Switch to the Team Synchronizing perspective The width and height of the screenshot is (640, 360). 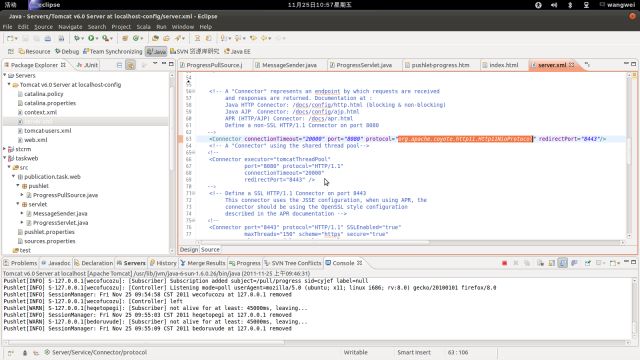click(x=112, y=51)
